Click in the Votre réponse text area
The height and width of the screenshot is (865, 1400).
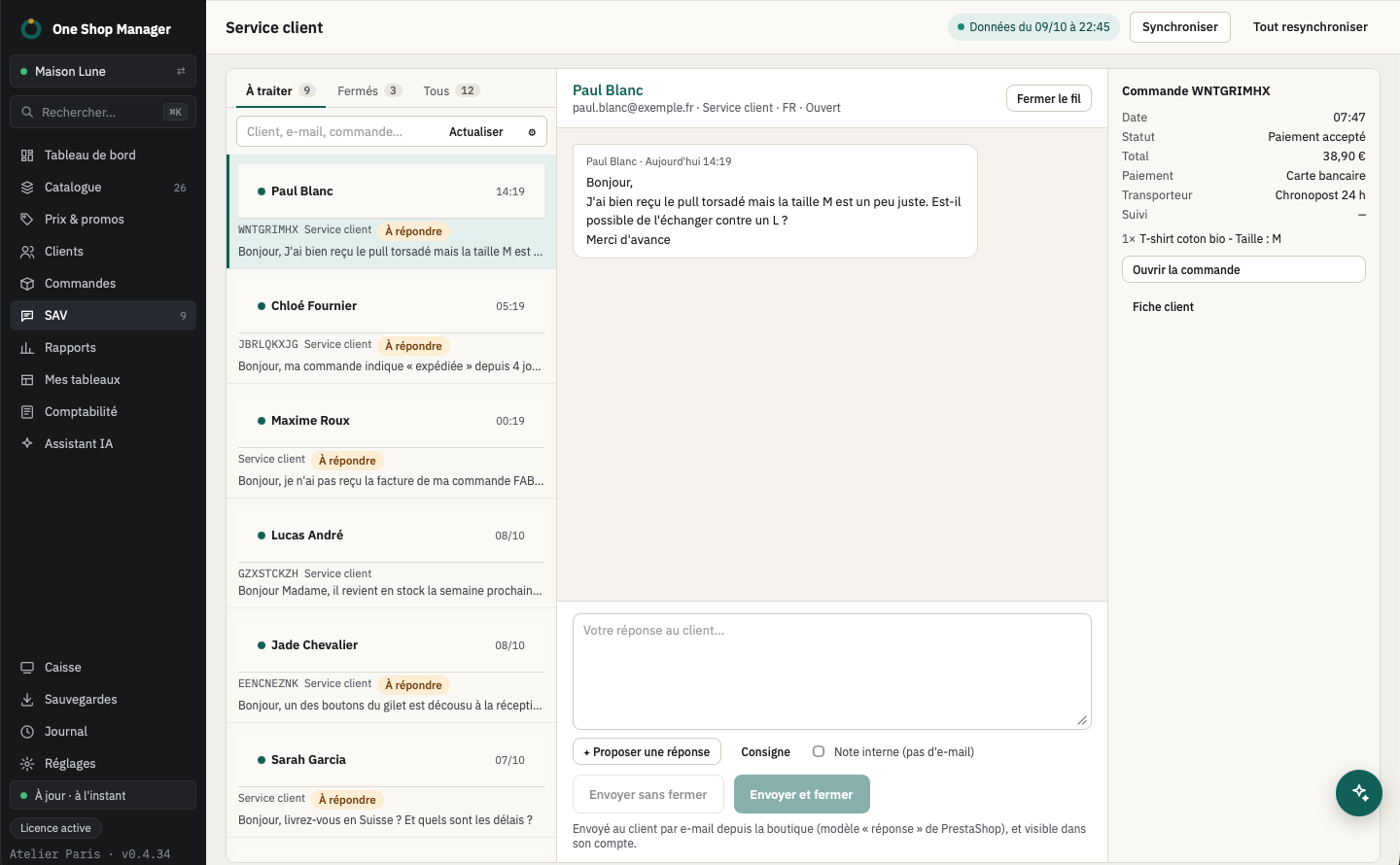(x=832, y=672)
